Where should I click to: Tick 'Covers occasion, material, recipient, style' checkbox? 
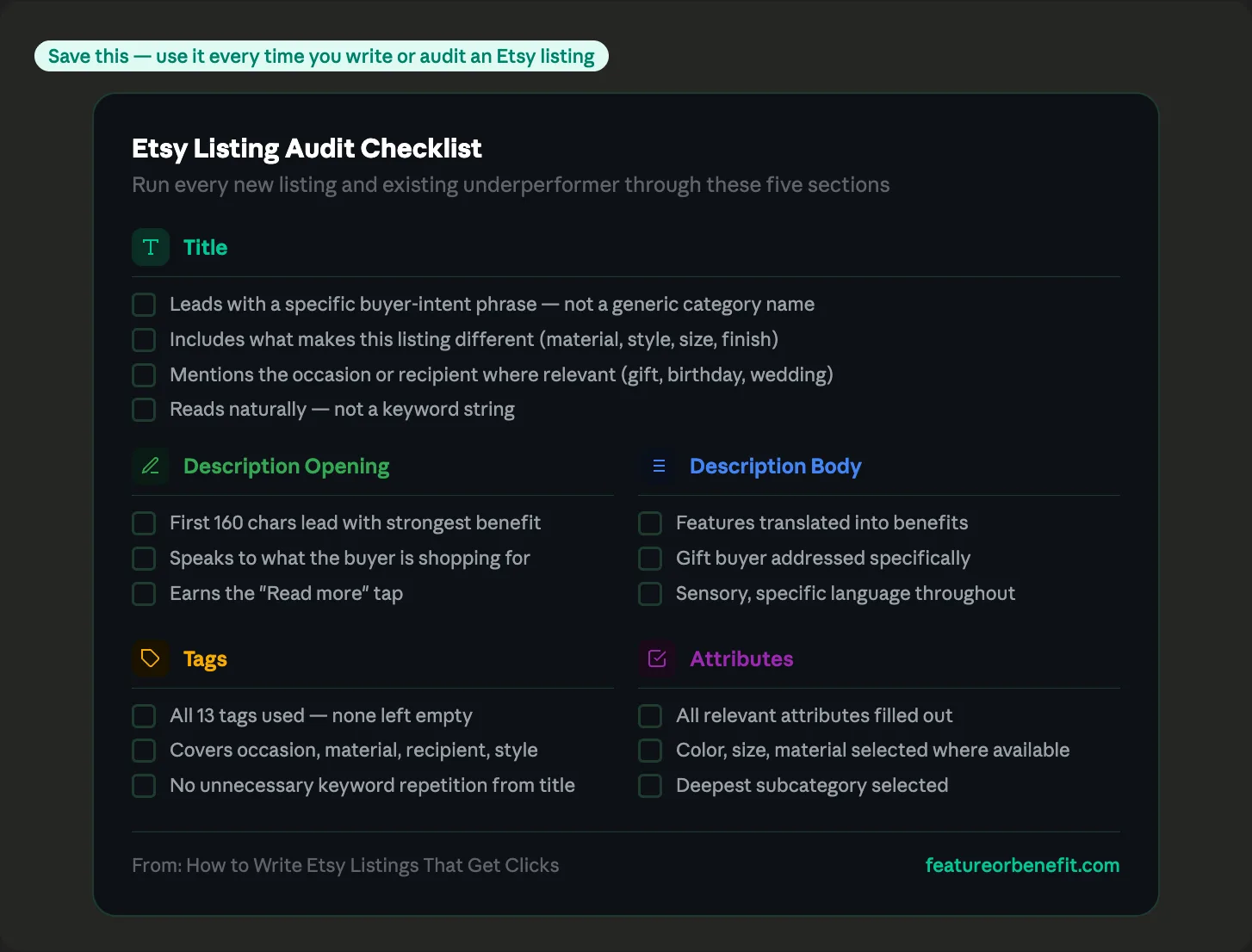(x=144, y=751)
